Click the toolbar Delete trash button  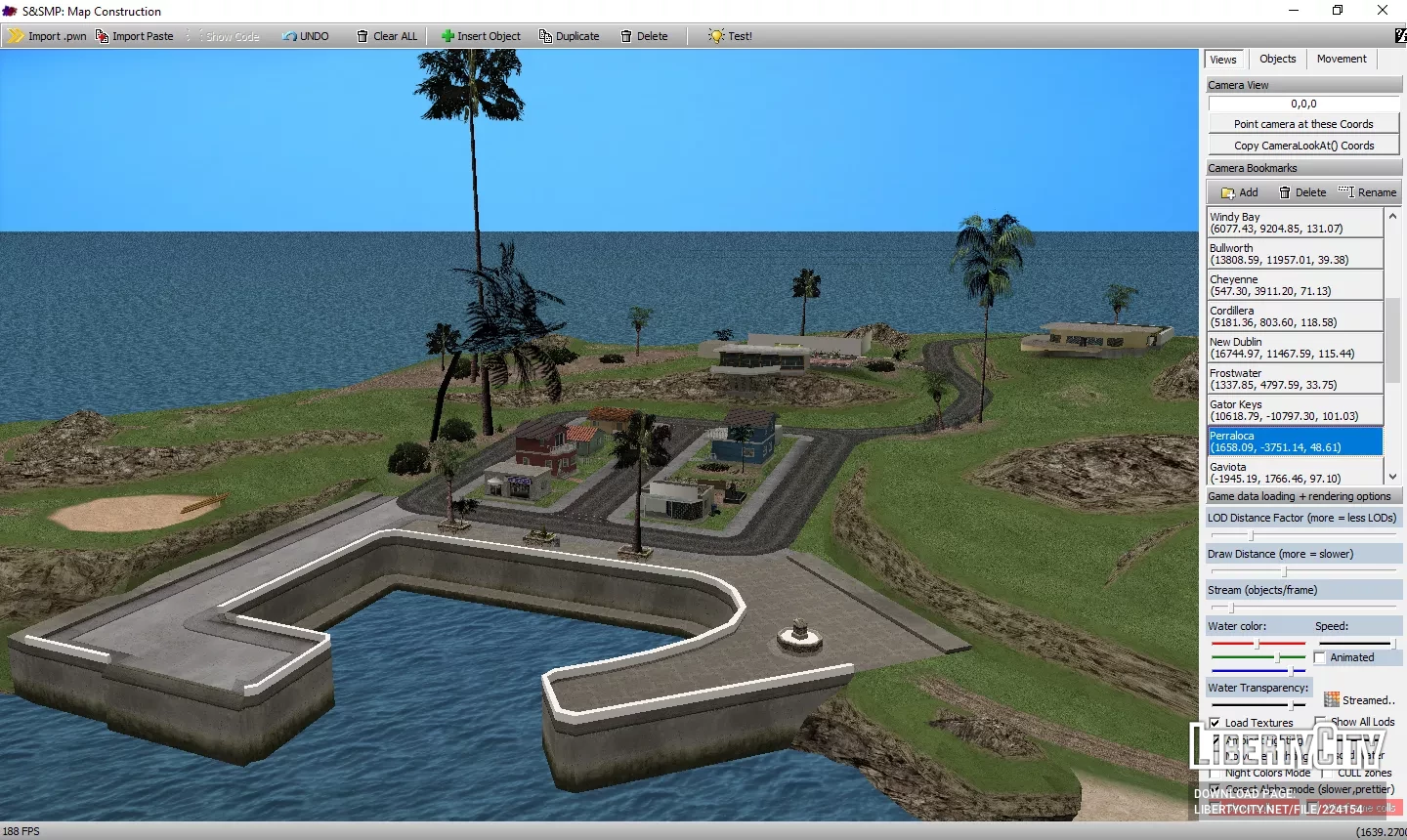point(644,36)
